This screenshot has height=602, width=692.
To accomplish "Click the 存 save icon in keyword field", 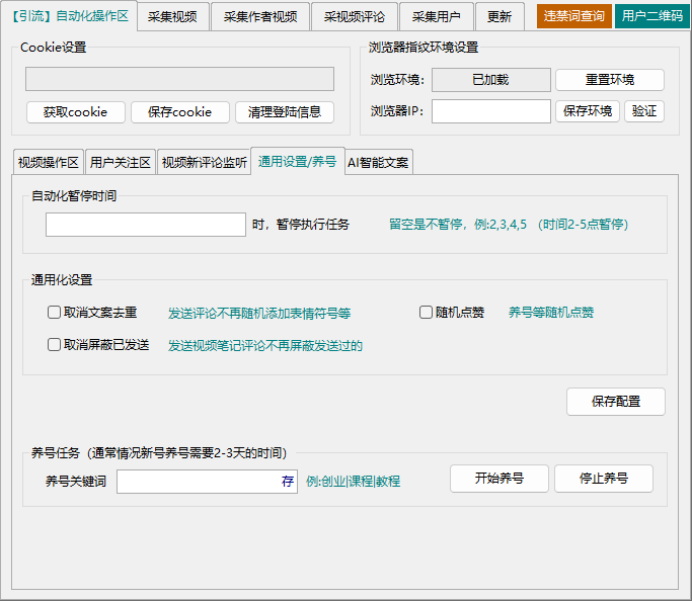I will (x=288, y=481).
